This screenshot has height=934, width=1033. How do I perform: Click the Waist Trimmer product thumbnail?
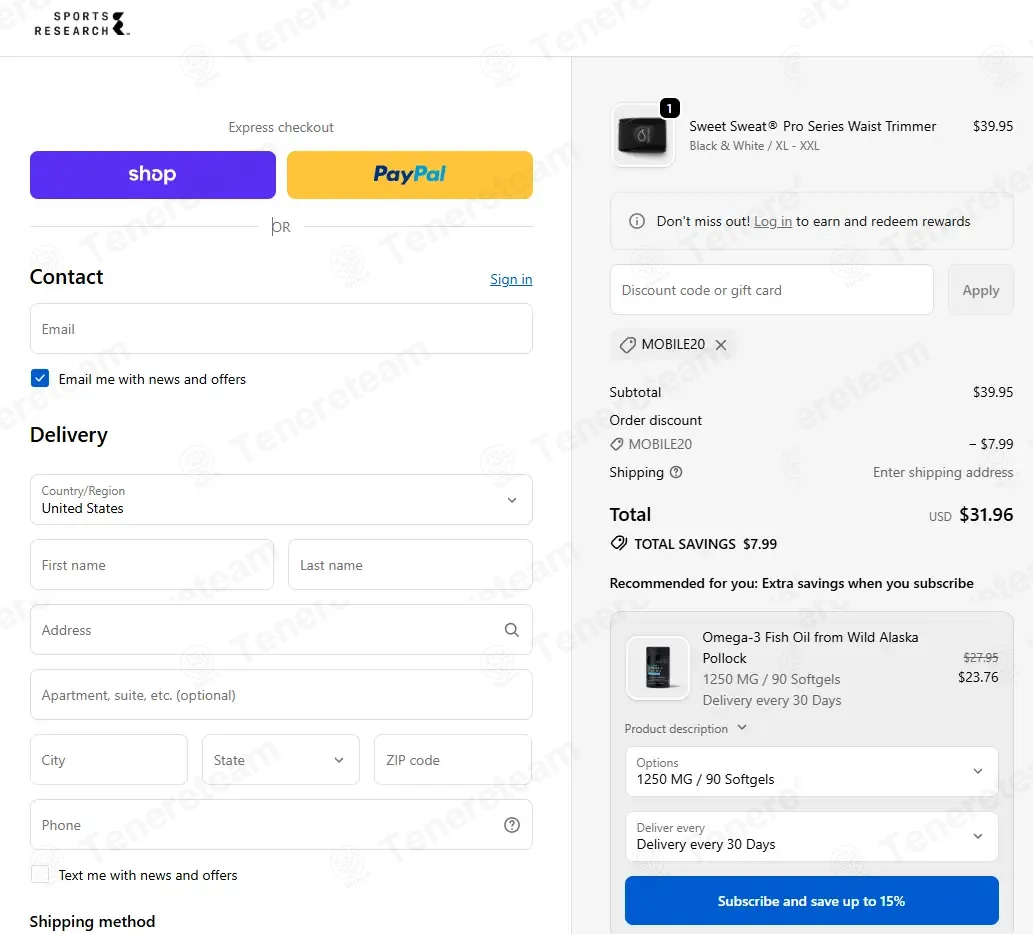pos(643,134)
